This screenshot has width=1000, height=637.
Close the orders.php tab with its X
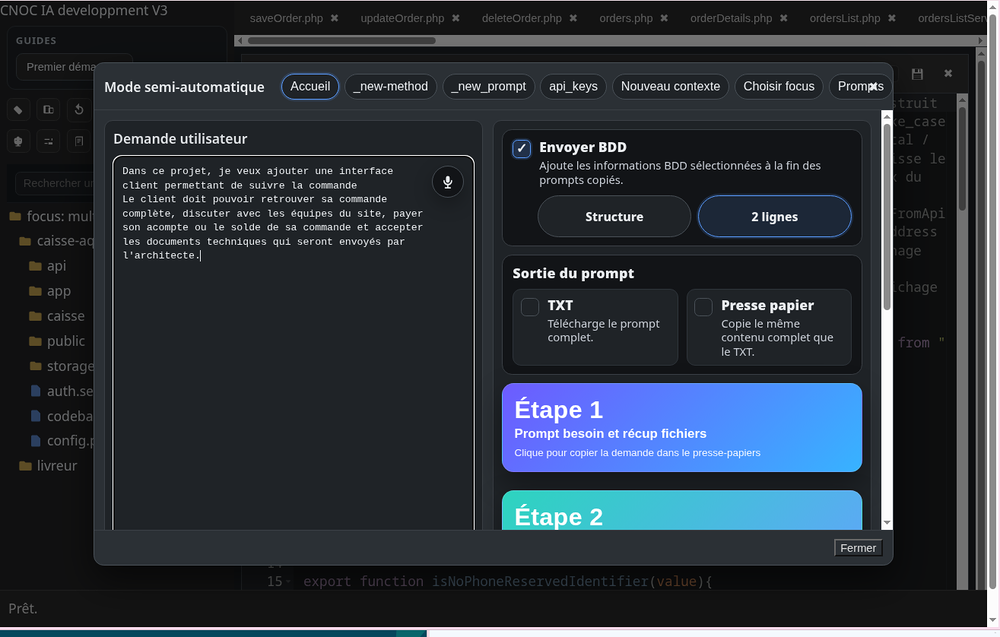(664, 18)
